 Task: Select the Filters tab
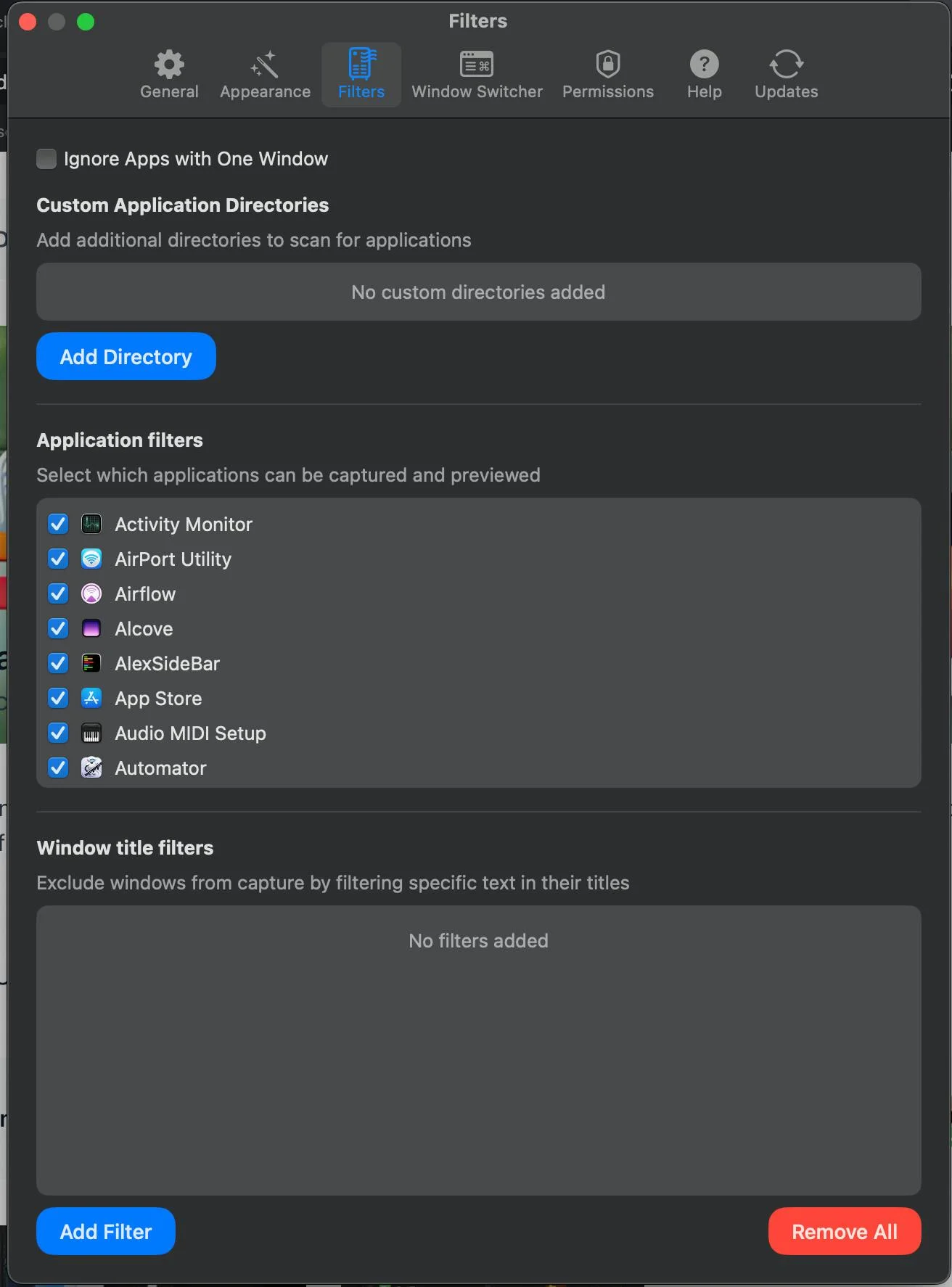(x=361, y=75)
